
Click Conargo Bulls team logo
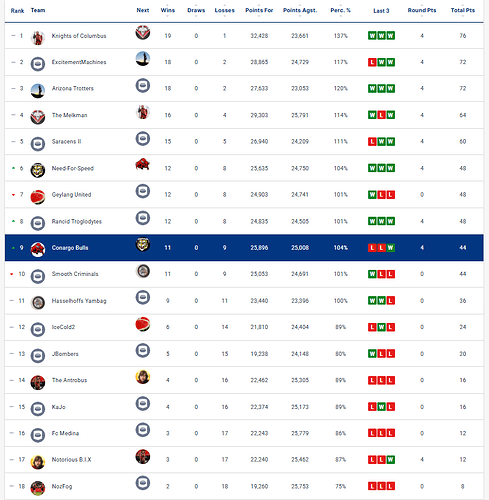point(38,250)
